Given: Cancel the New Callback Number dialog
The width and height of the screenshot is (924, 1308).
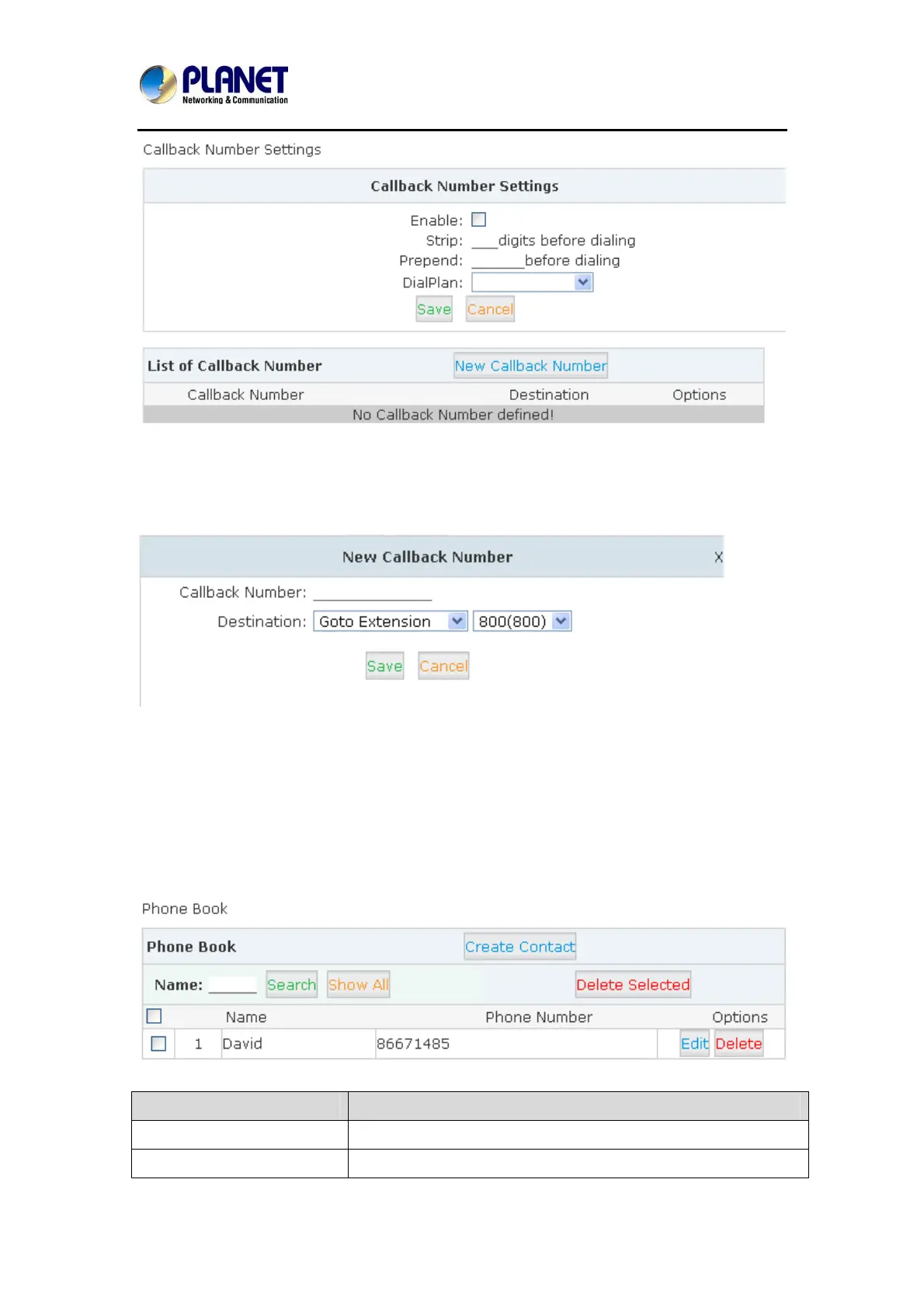Looking at the screenshot, I should pyautogui.click(x=443, y=666).
